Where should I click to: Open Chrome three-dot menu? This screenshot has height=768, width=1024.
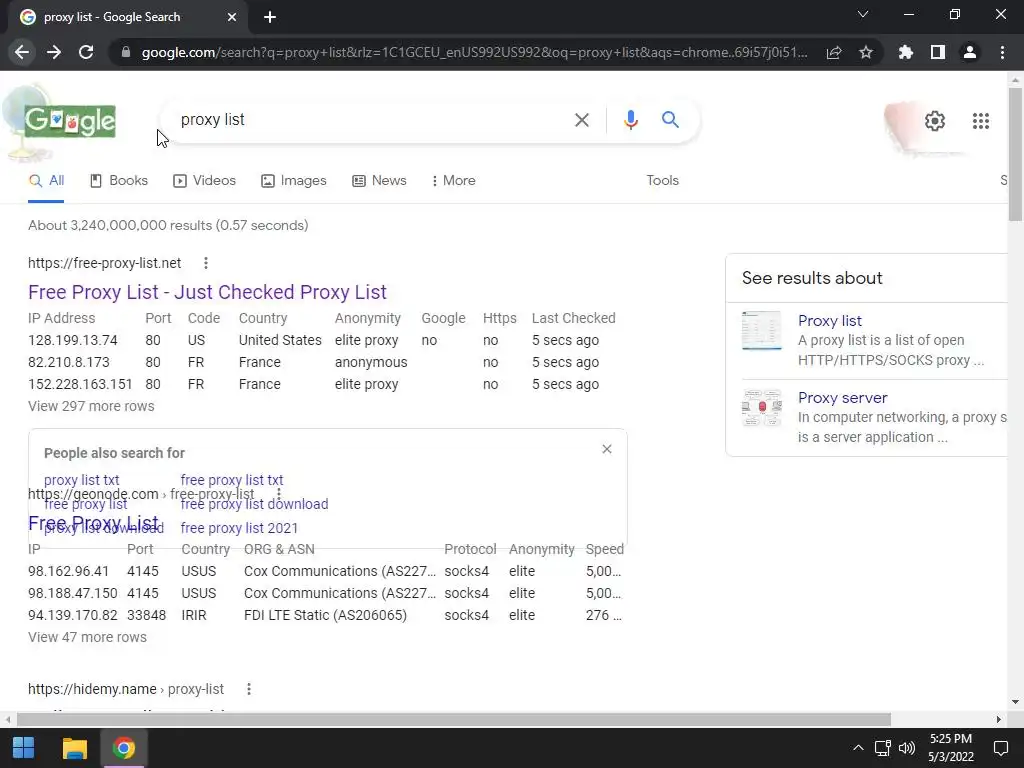[1002, 52]
